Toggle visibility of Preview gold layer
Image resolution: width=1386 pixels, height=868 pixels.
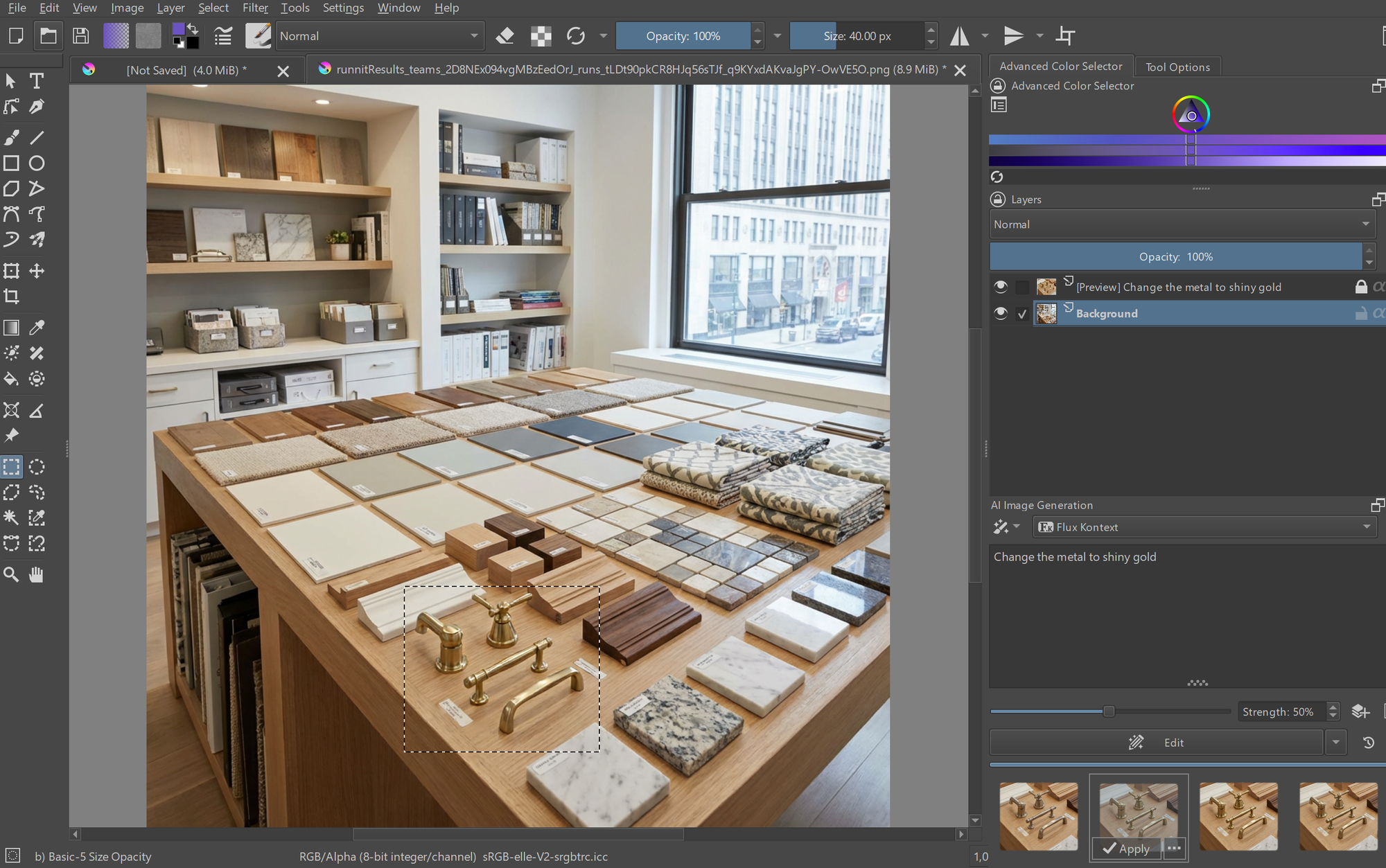pyautogui.click(x=1000, y=287)
